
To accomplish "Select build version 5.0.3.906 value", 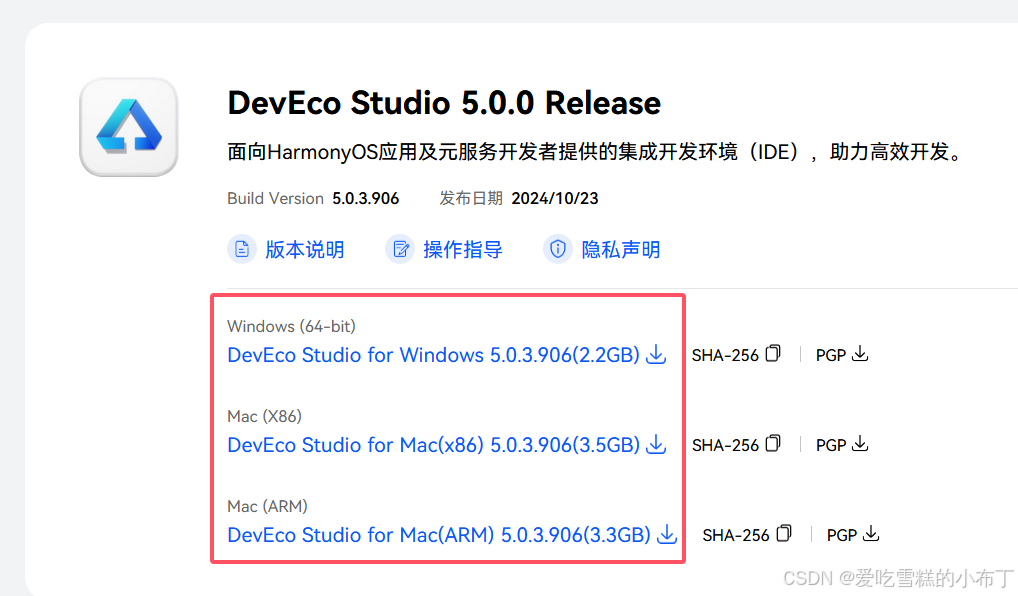I will 366,199.
